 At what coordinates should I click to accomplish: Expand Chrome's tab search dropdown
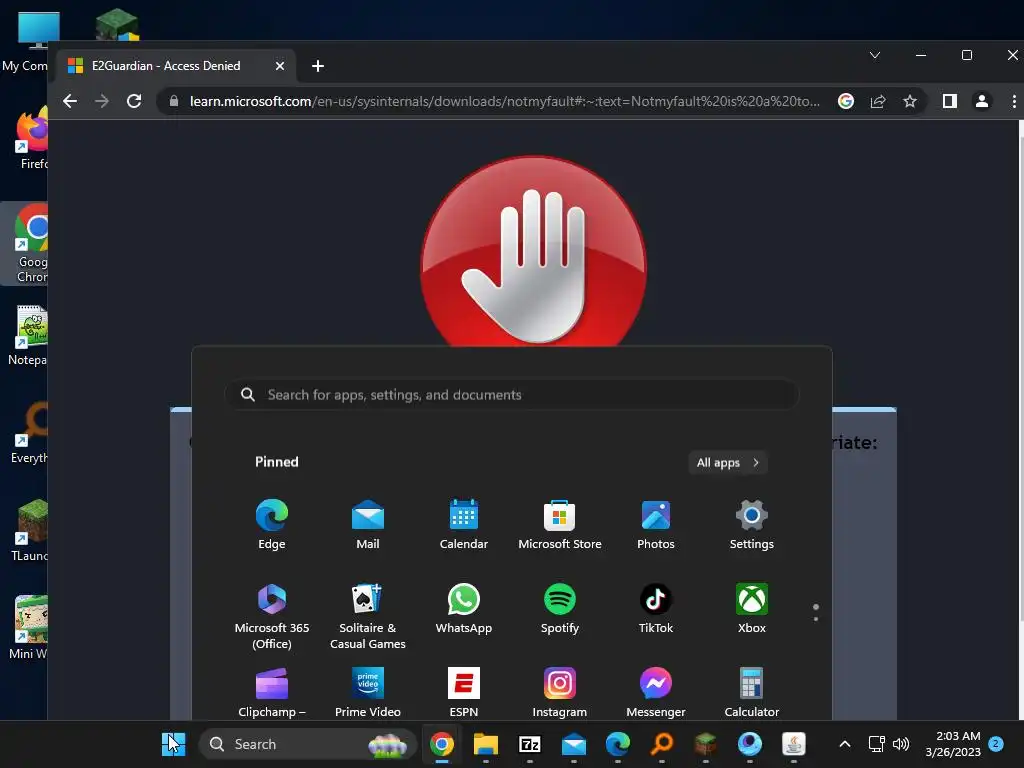[875, 56]
